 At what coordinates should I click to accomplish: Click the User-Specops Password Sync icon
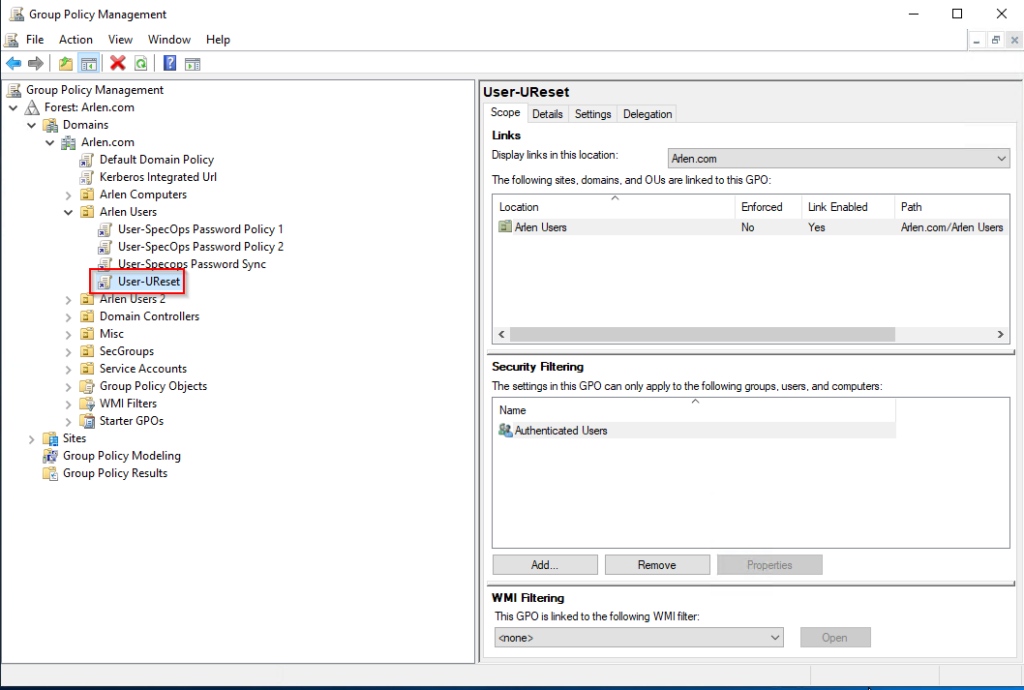[105, 264]
